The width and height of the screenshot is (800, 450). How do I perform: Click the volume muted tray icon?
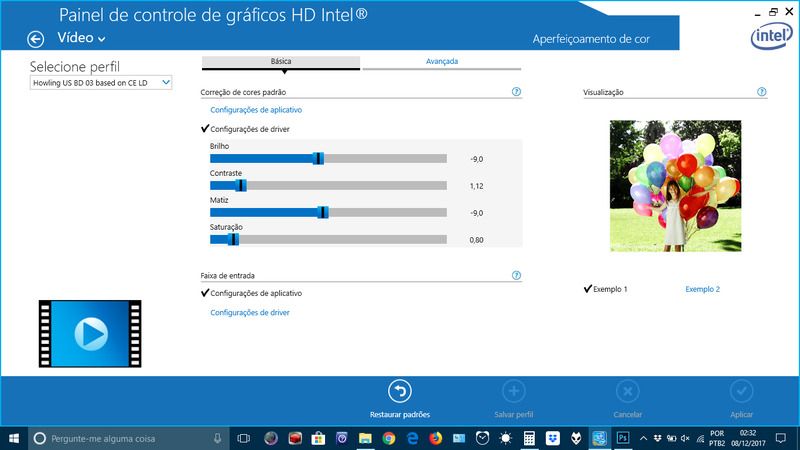685,438
